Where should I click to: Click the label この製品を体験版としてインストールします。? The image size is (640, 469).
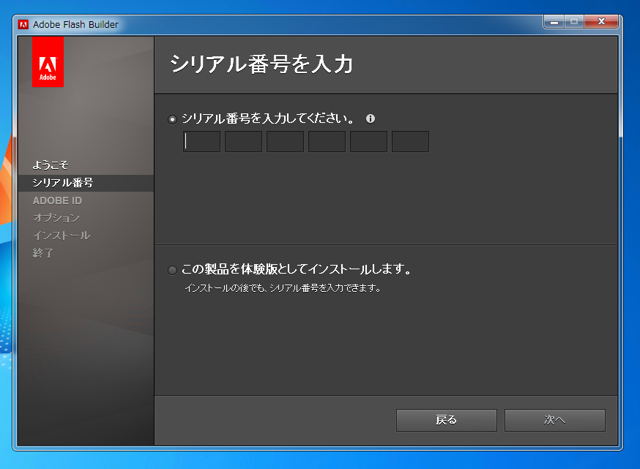[296, 269]
